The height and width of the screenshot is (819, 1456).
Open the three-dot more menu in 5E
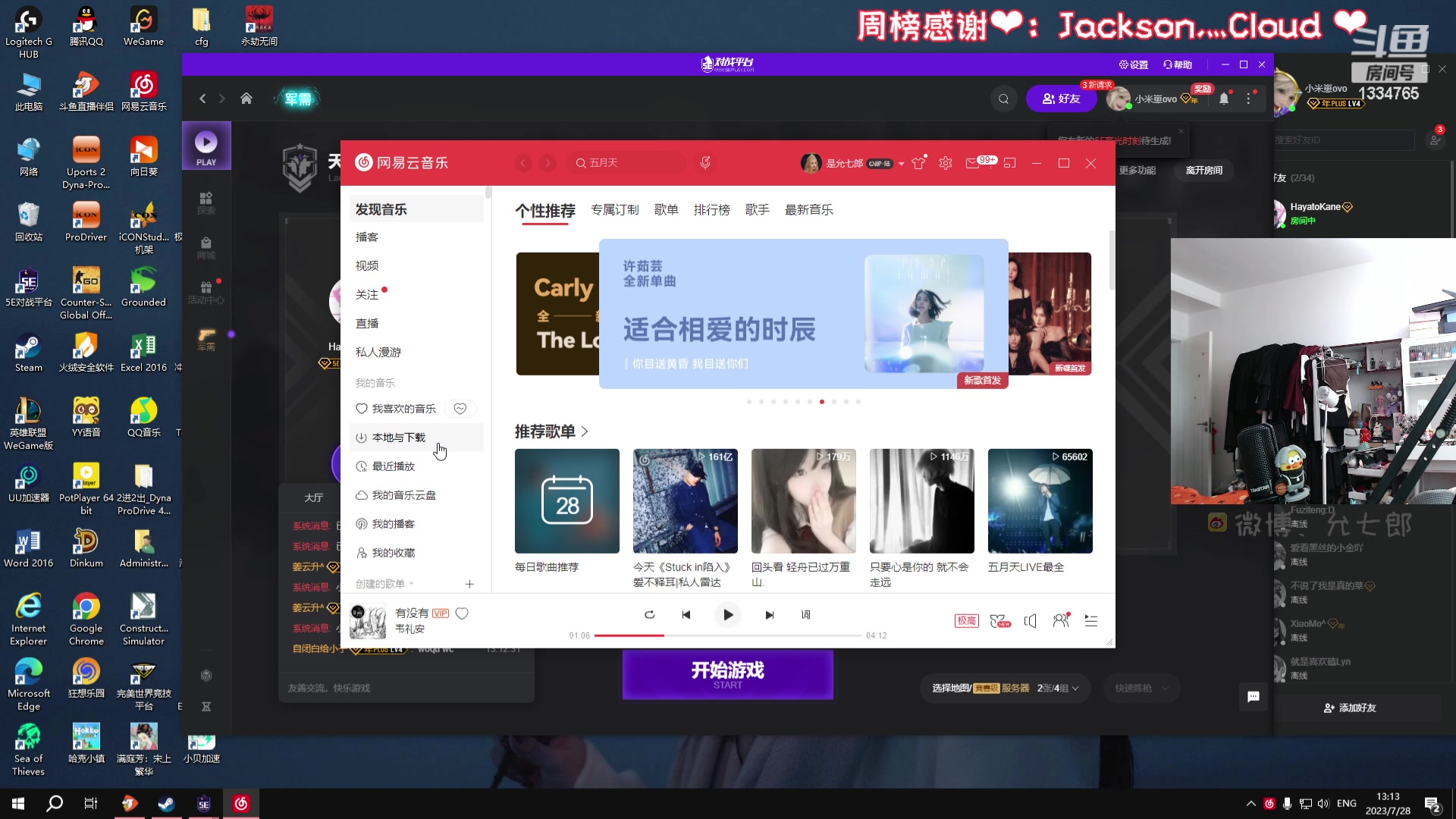pos(1249,99)
